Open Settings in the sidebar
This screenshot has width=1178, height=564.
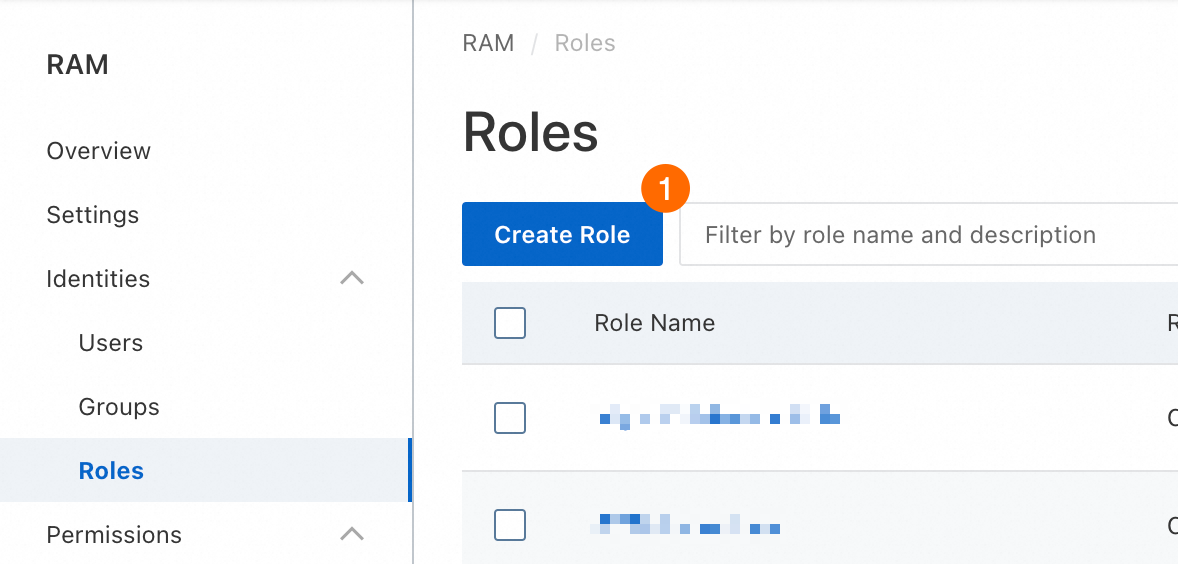pos(93,215)
